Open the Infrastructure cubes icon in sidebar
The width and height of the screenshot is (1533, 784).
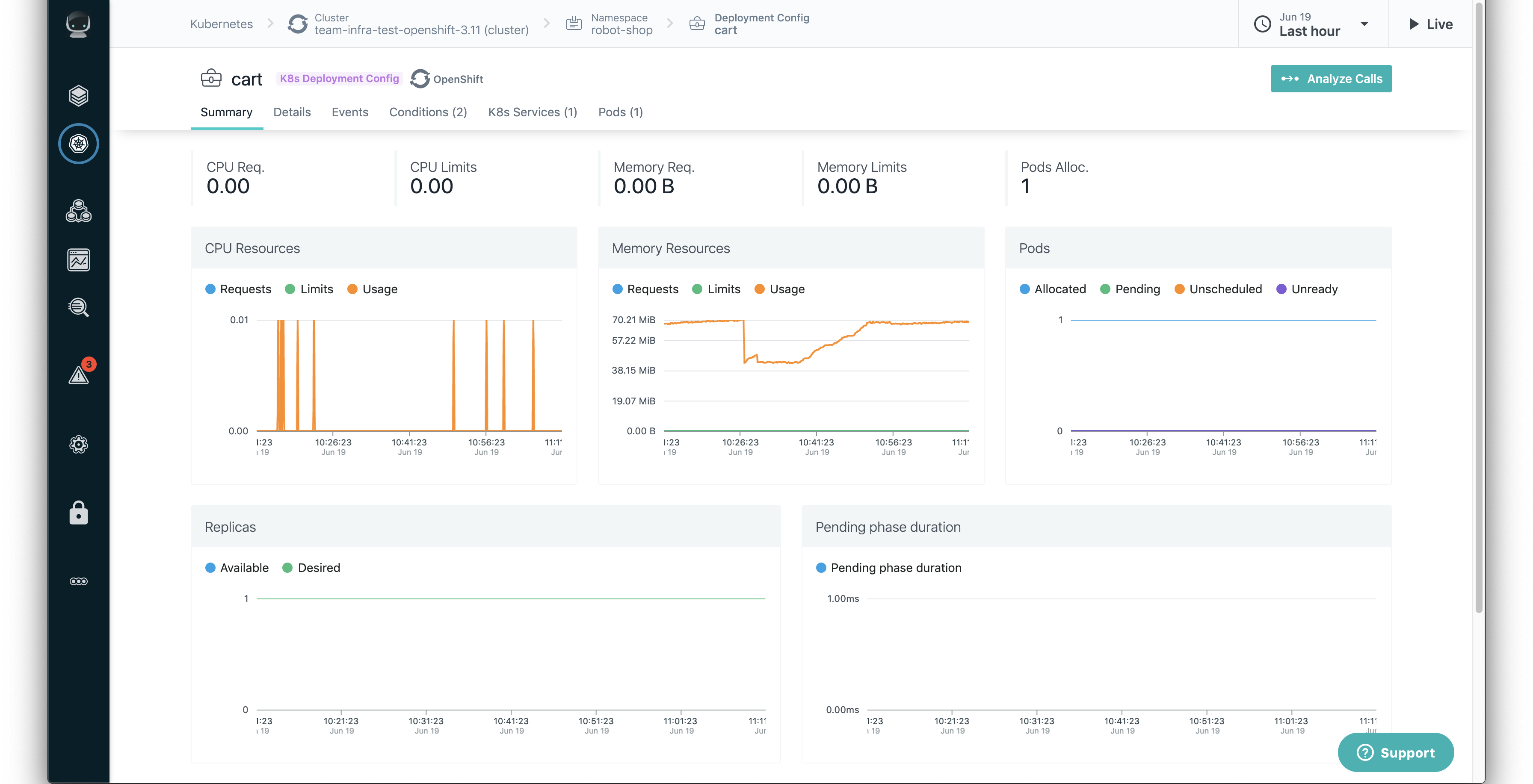pyautogui.click(x=78, y=211)
